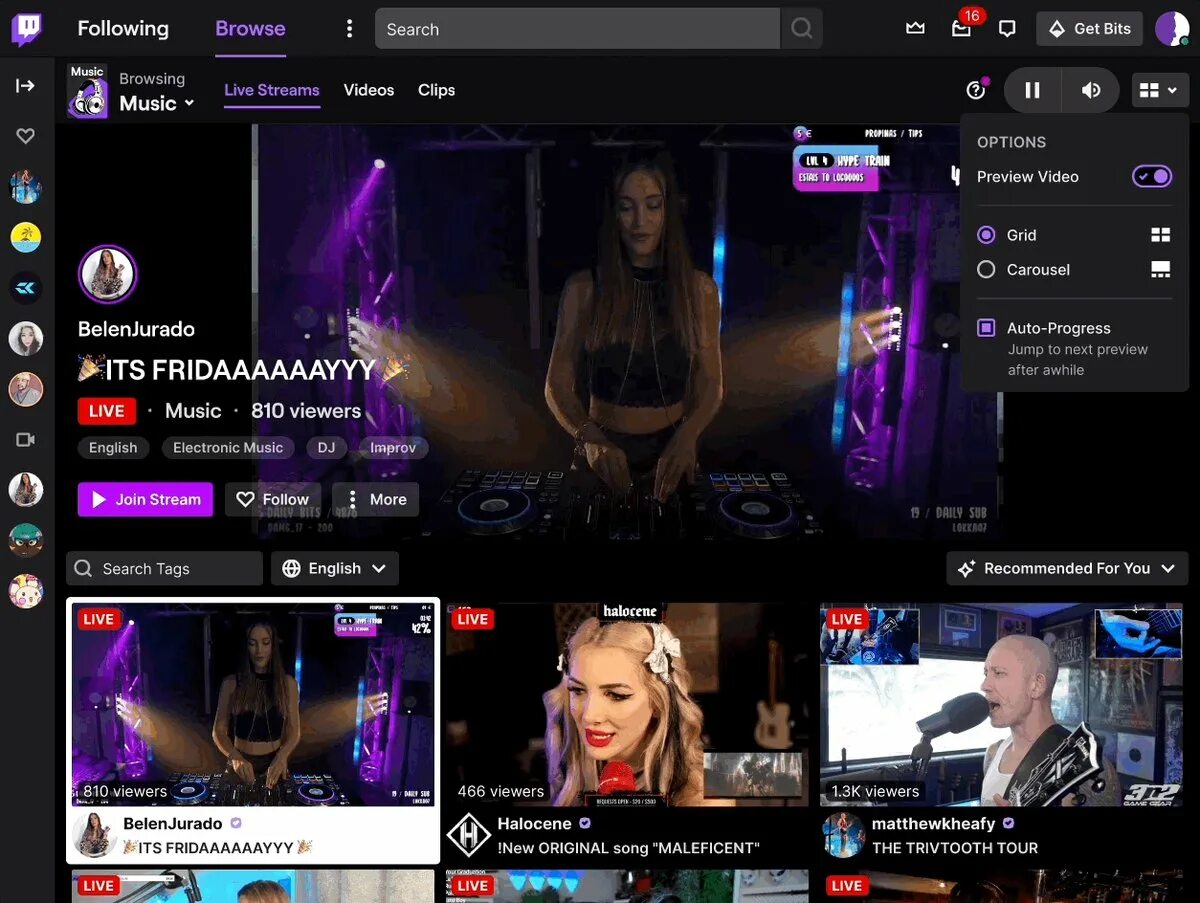Expand the left sidebar with arrow icon
1200x903 pixels.
tap(26, 86)
